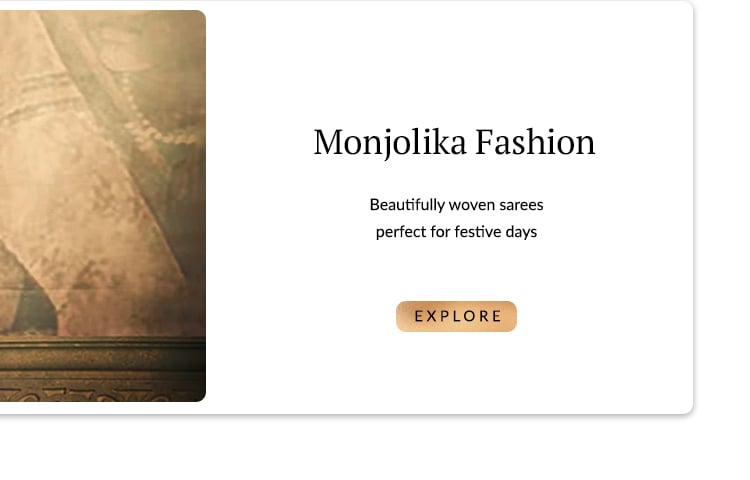Click the gold gradient EXPLORE button's right edge
The image size is (750, 480).
coord(514,316)
